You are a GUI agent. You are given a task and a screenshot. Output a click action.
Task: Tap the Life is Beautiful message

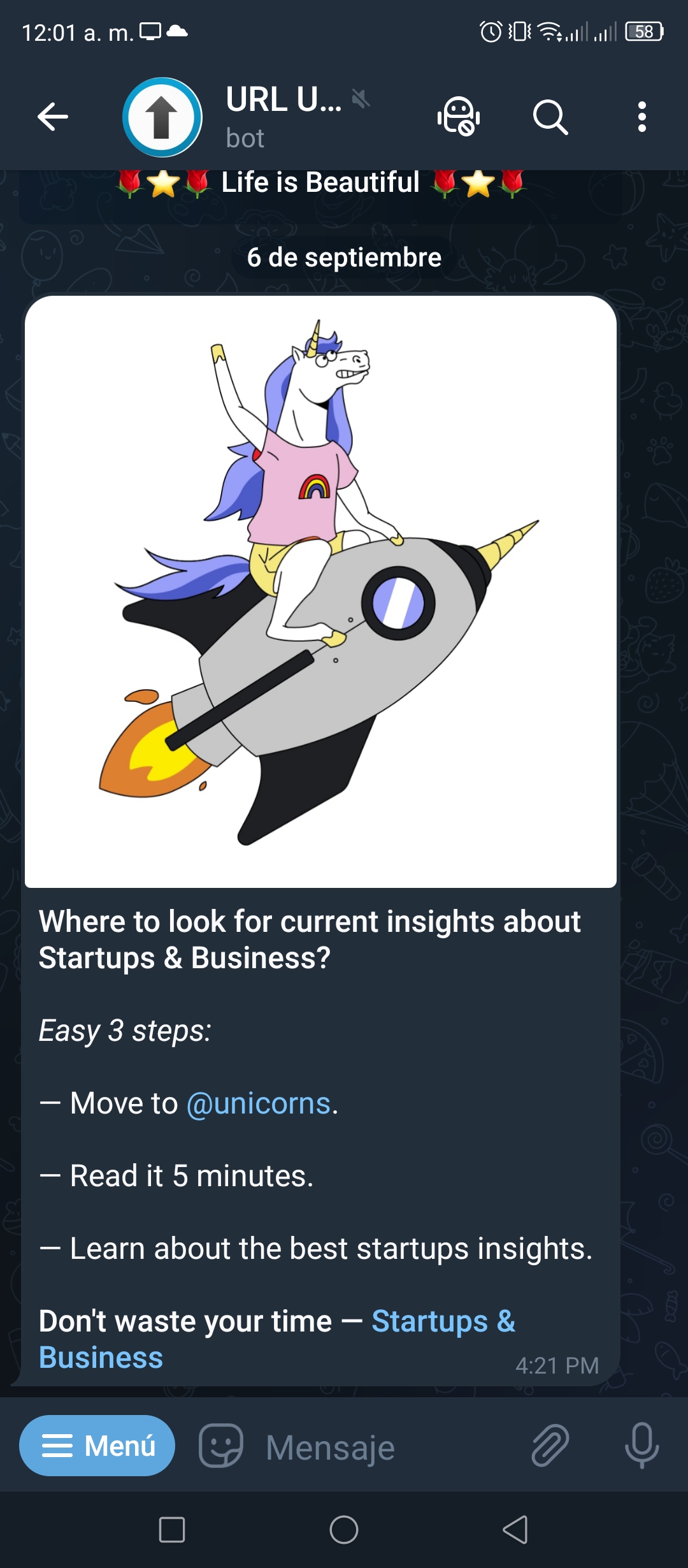320,183
